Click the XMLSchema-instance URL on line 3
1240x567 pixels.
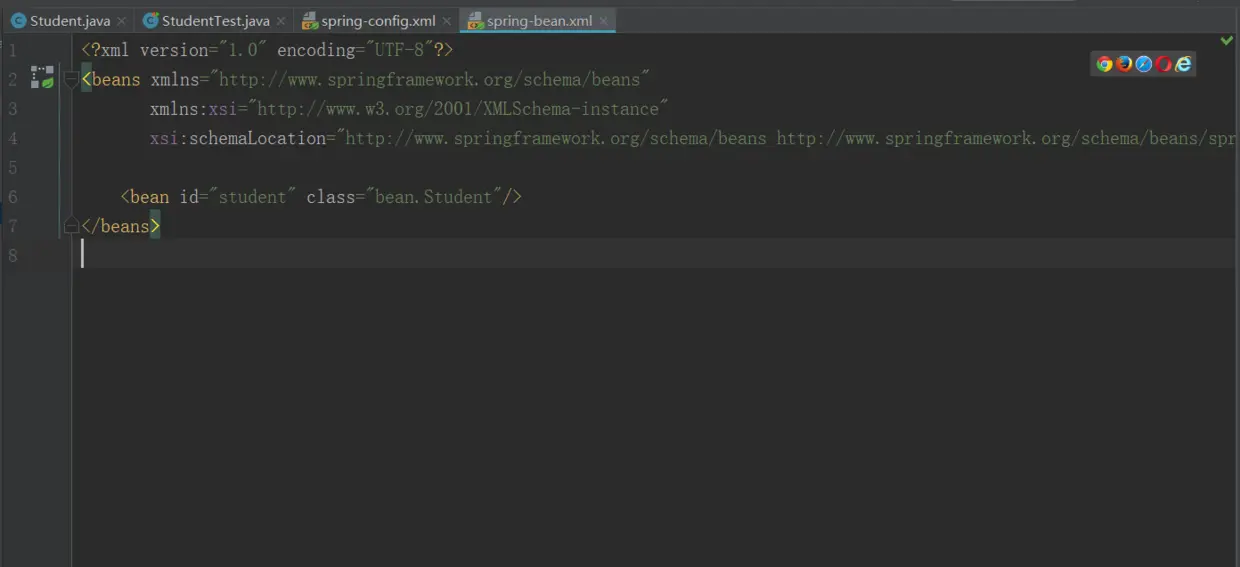click(457, 109)
